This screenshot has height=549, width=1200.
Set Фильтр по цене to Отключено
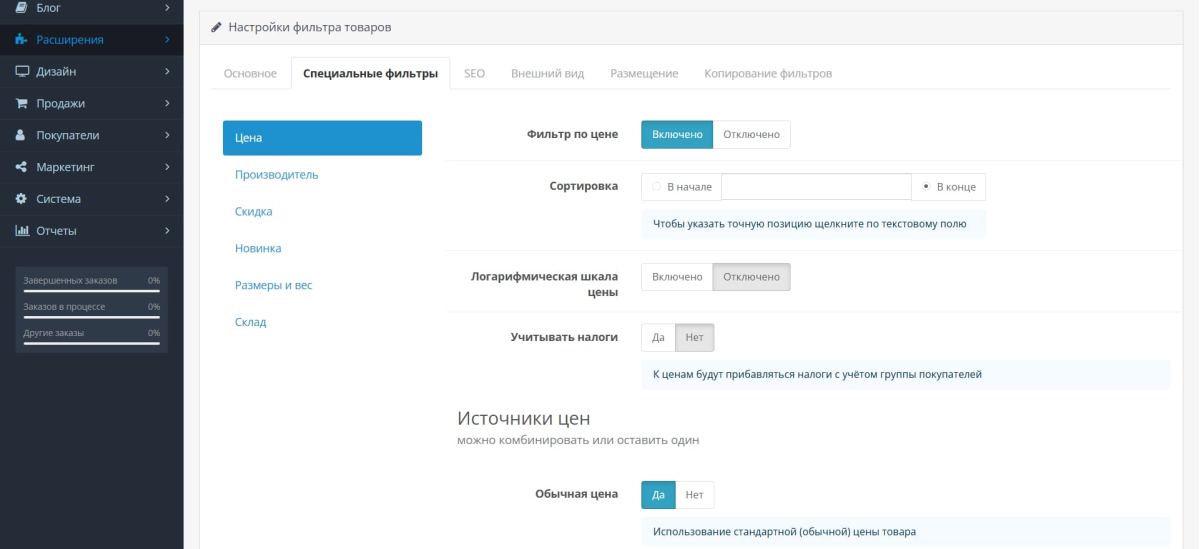[751, 135]
